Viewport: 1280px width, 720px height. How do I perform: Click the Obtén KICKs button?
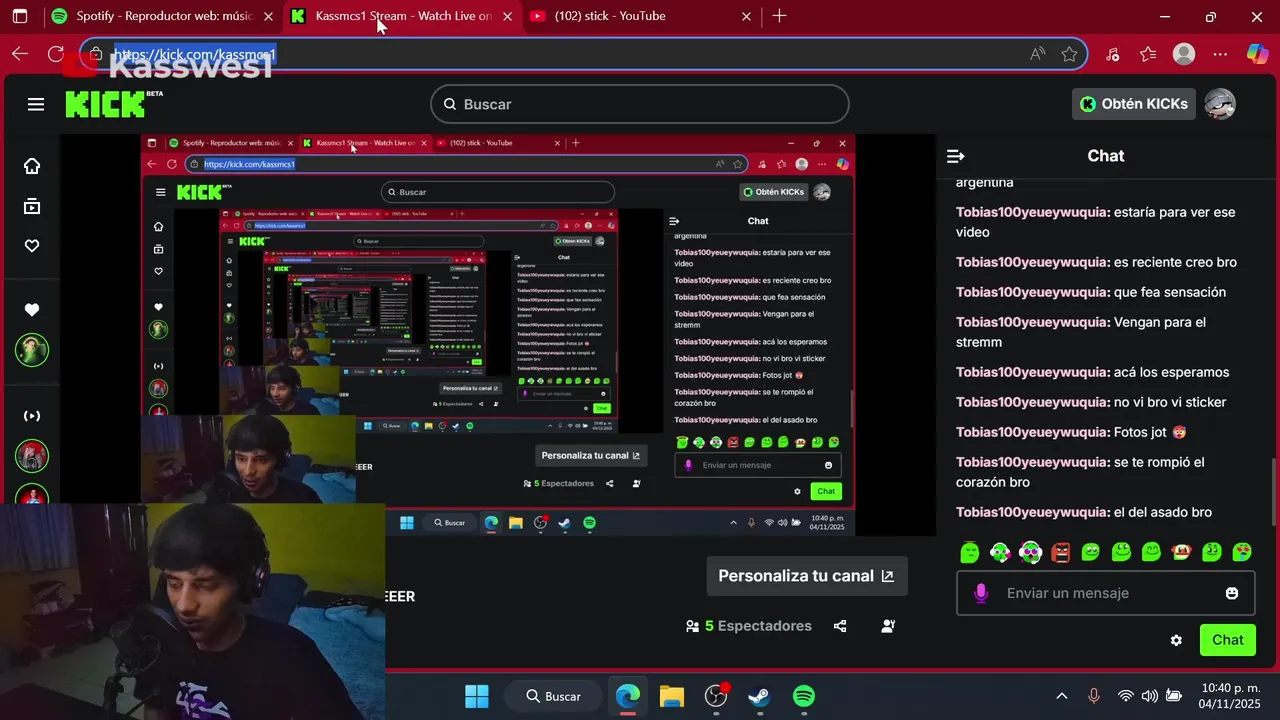1134,104
